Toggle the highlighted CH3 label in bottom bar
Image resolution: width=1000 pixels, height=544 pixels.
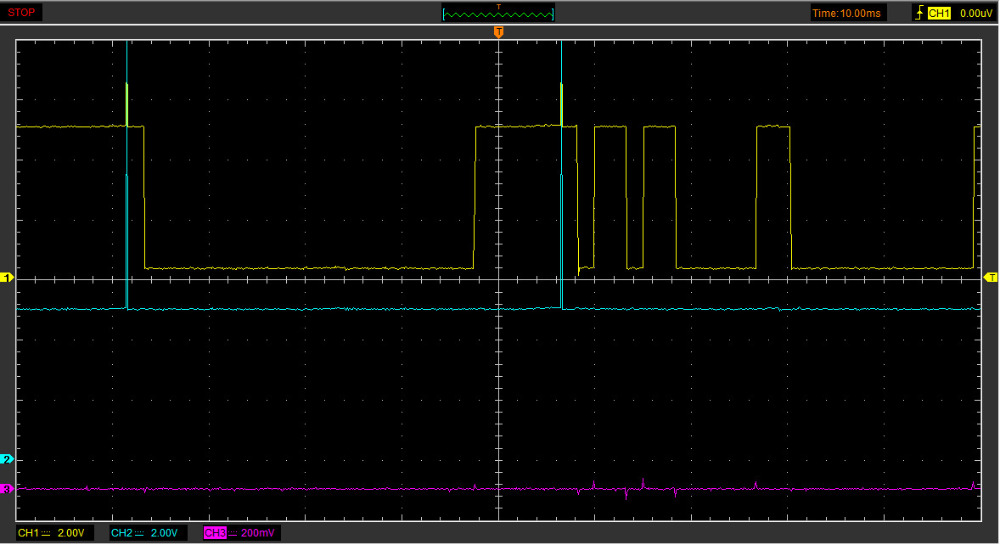tap(214, 533)
